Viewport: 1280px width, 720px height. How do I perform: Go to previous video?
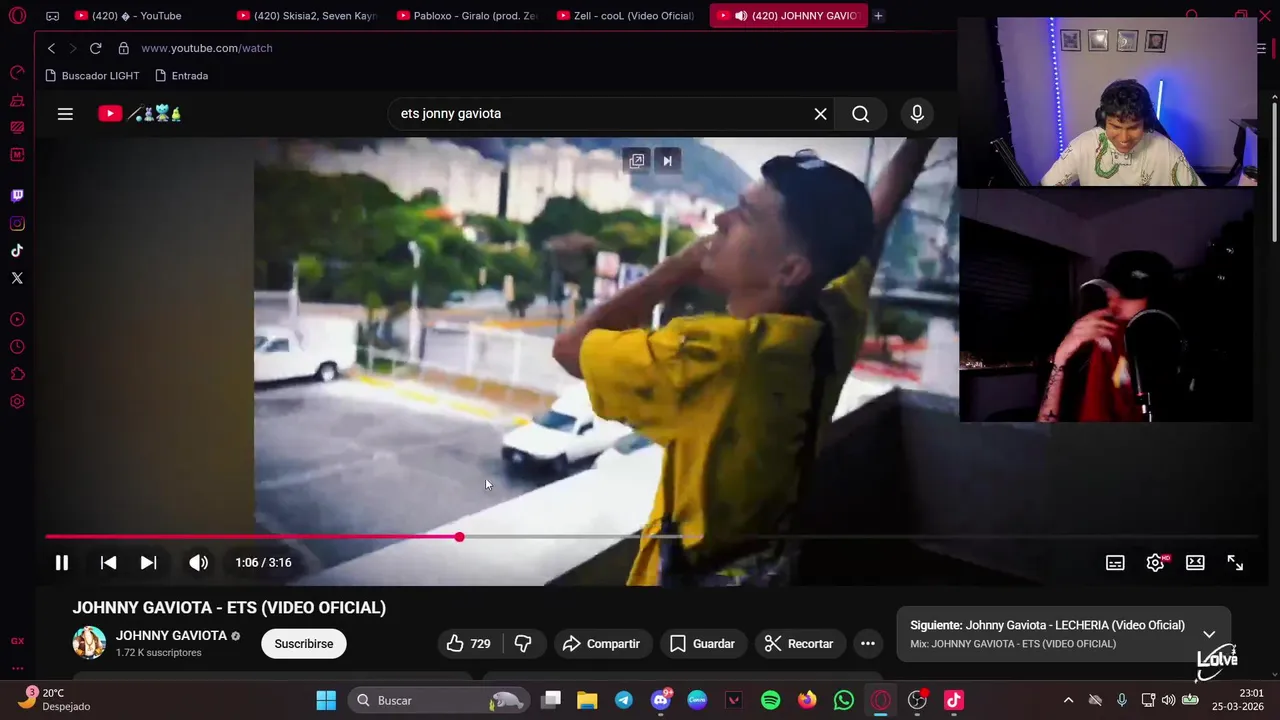click(108, 563)
